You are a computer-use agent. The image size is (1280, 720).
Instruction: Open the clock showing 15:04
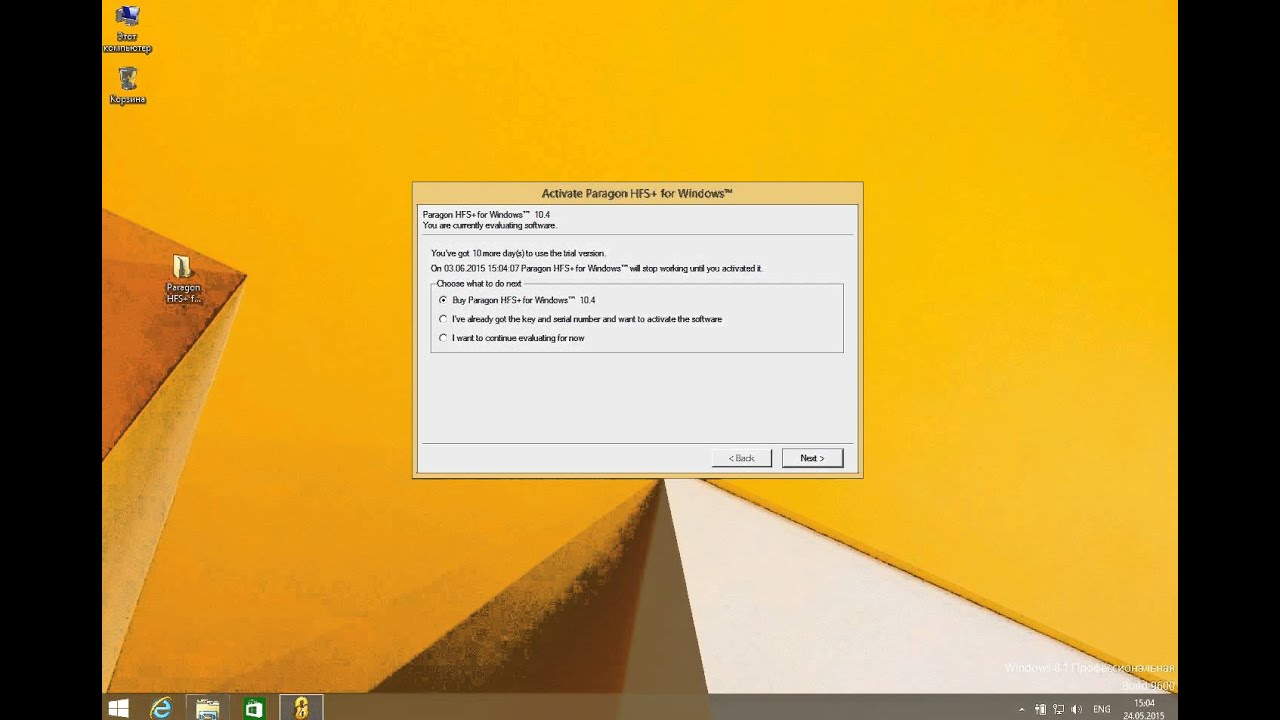[x=1143, y=709]
